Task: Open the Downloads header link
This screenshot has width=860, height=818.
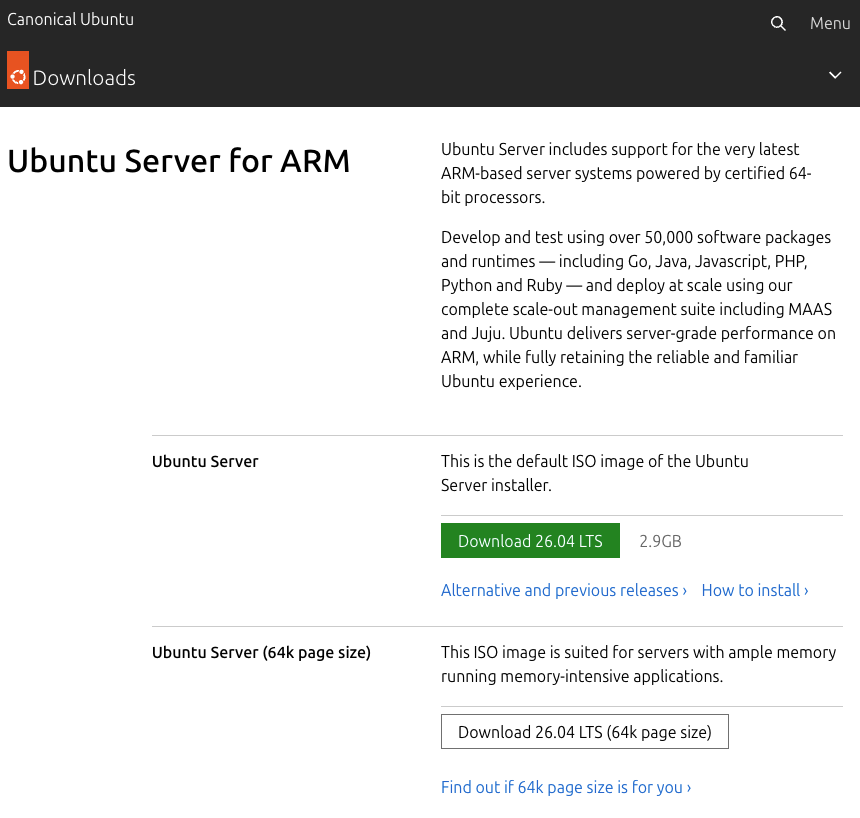Action: pos(84,78)
